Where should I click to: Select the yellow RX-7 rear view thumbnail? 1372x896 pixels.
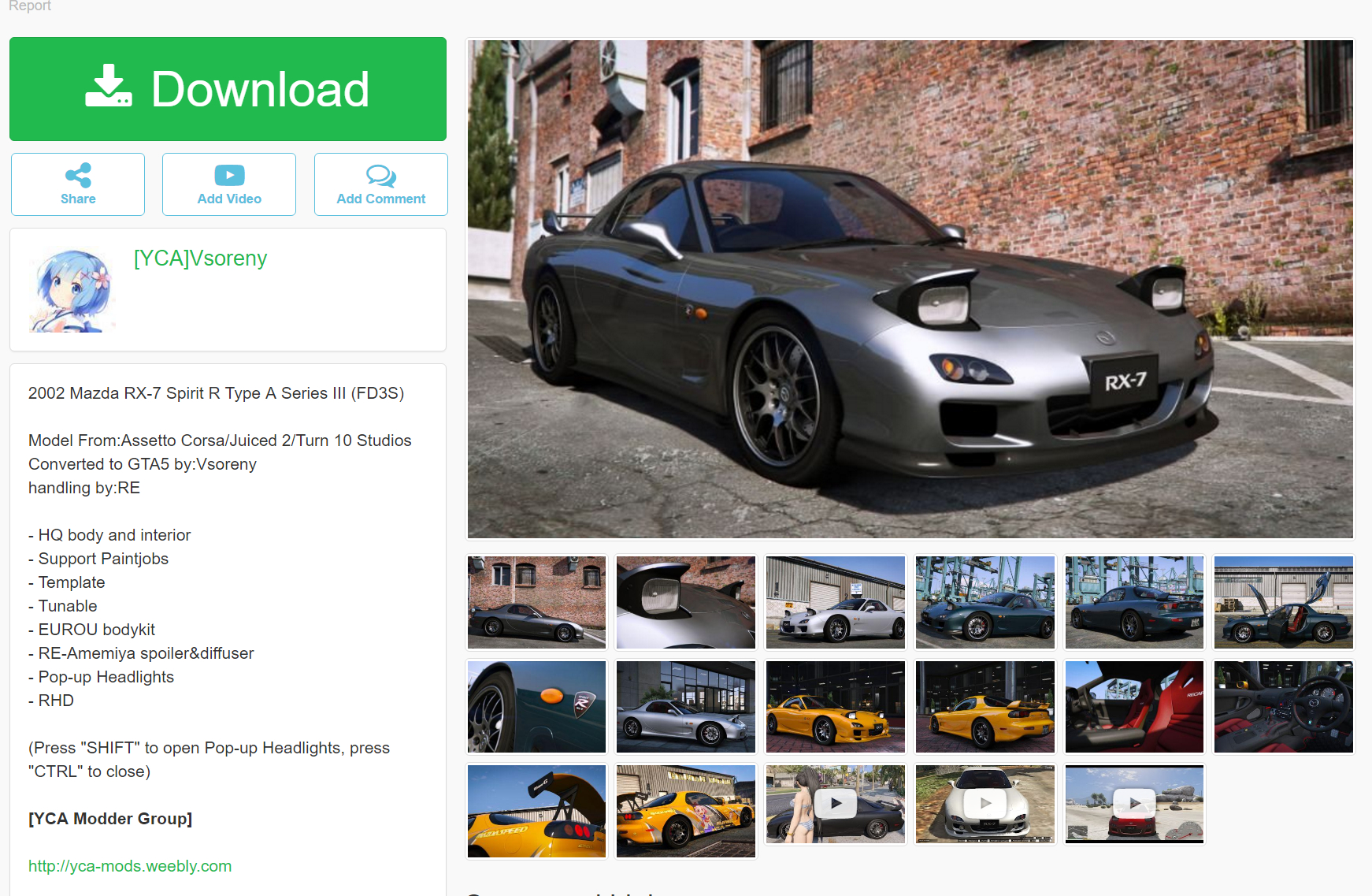985,707
